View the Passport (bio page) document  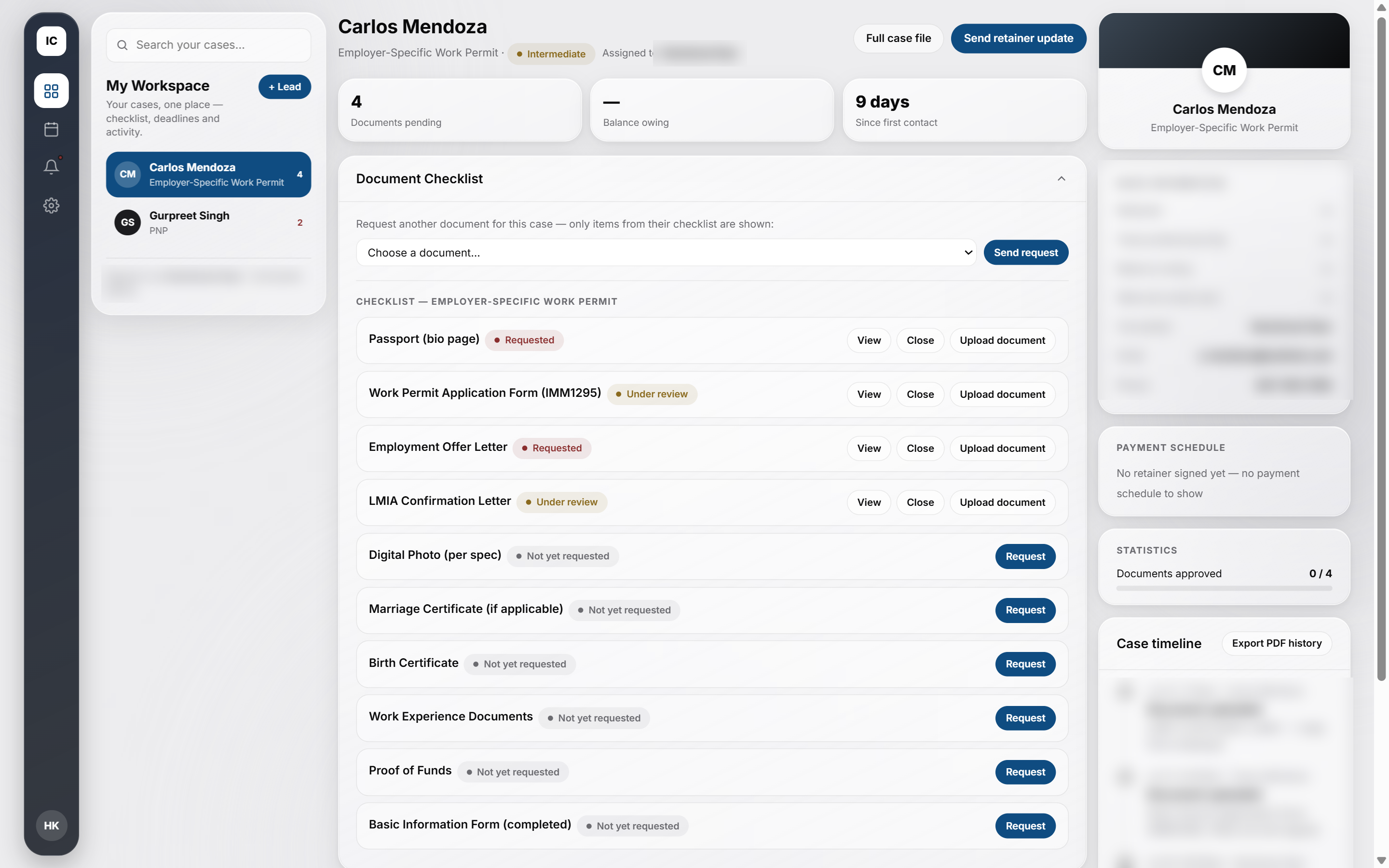(x=869, y=340)
